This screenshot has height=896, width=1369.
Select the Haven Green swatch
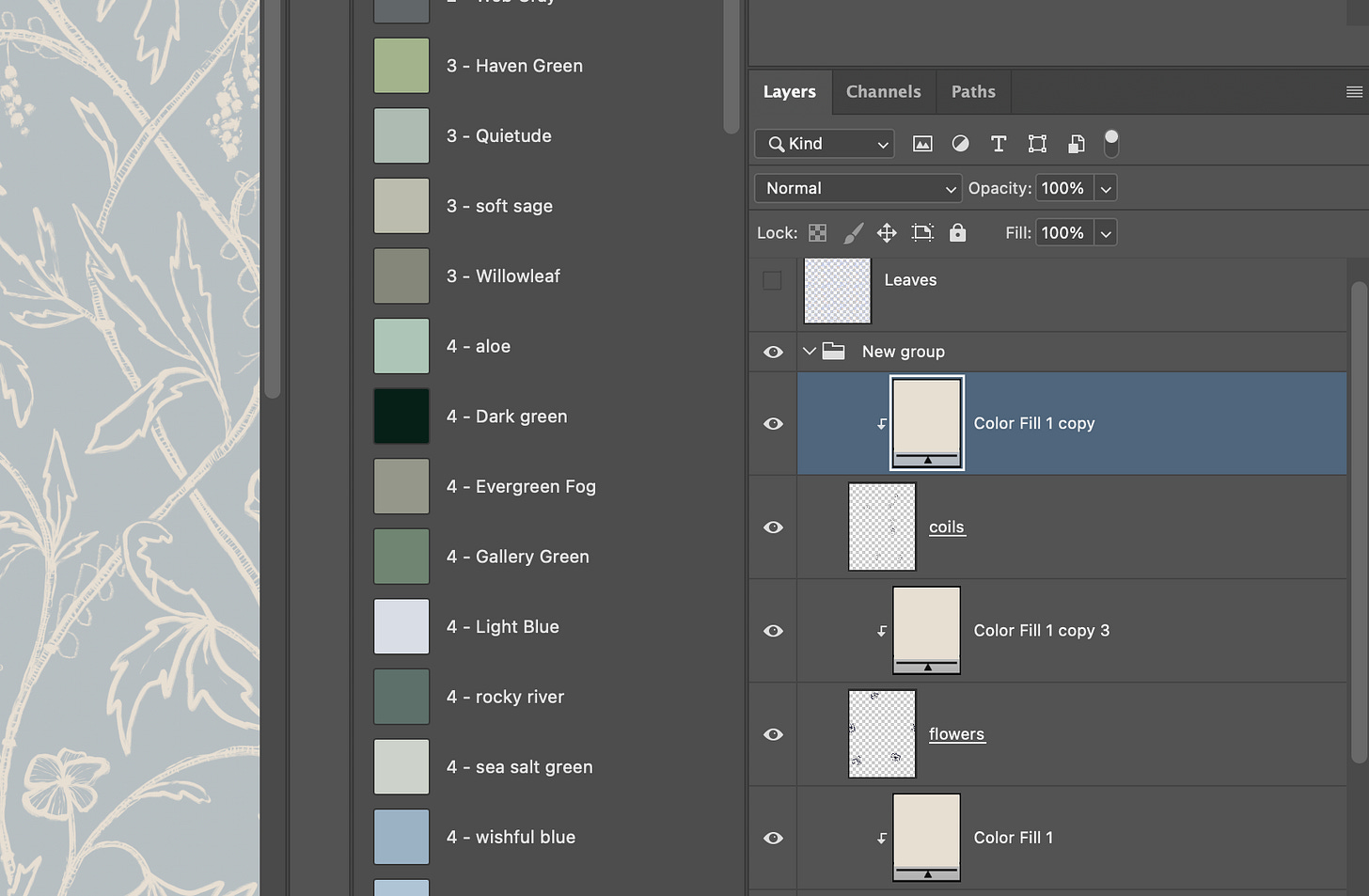[401, 66]
